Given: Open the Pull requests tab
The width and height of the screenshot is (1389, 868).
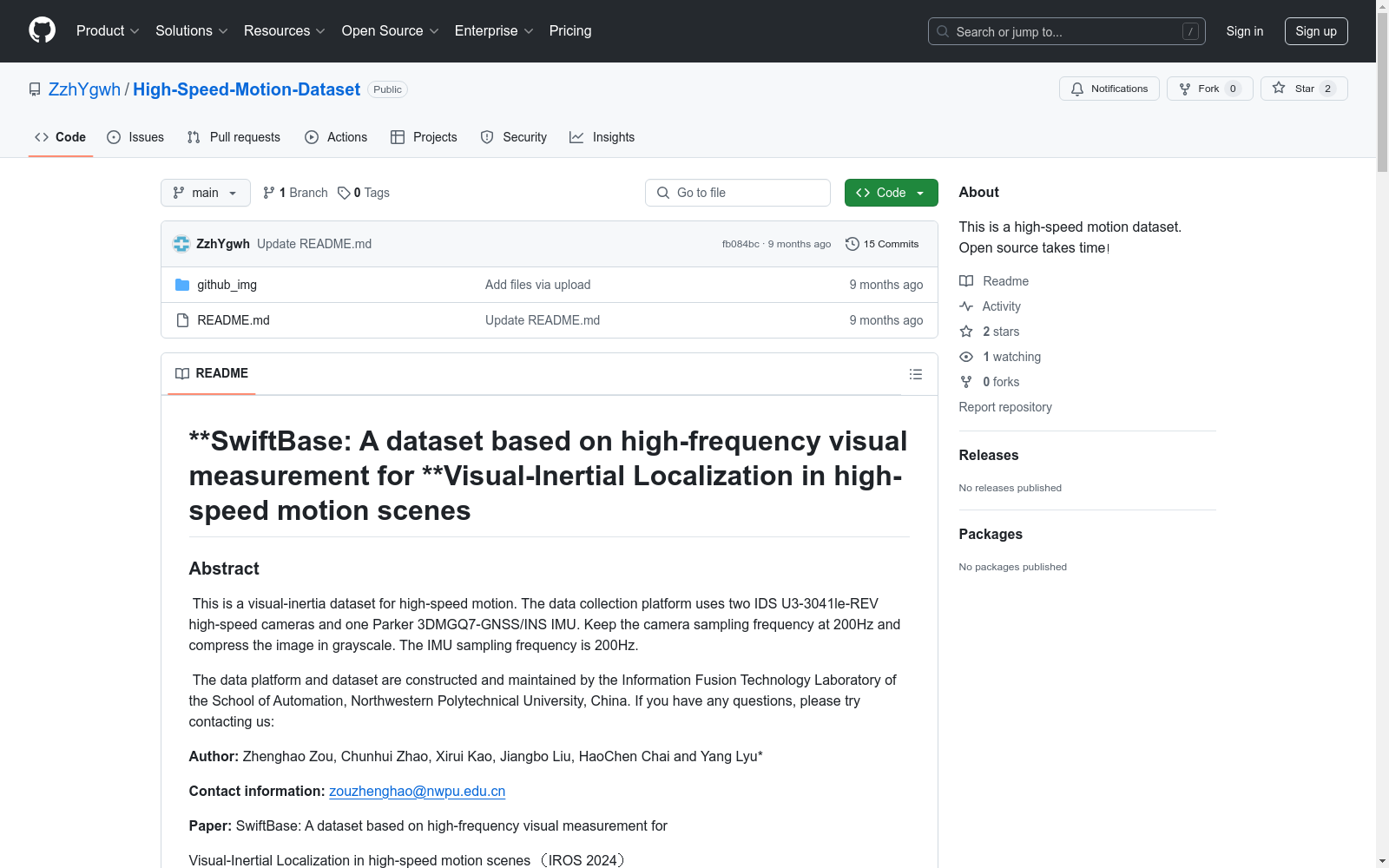Looking at the screenshot, I should click(234, 137).
